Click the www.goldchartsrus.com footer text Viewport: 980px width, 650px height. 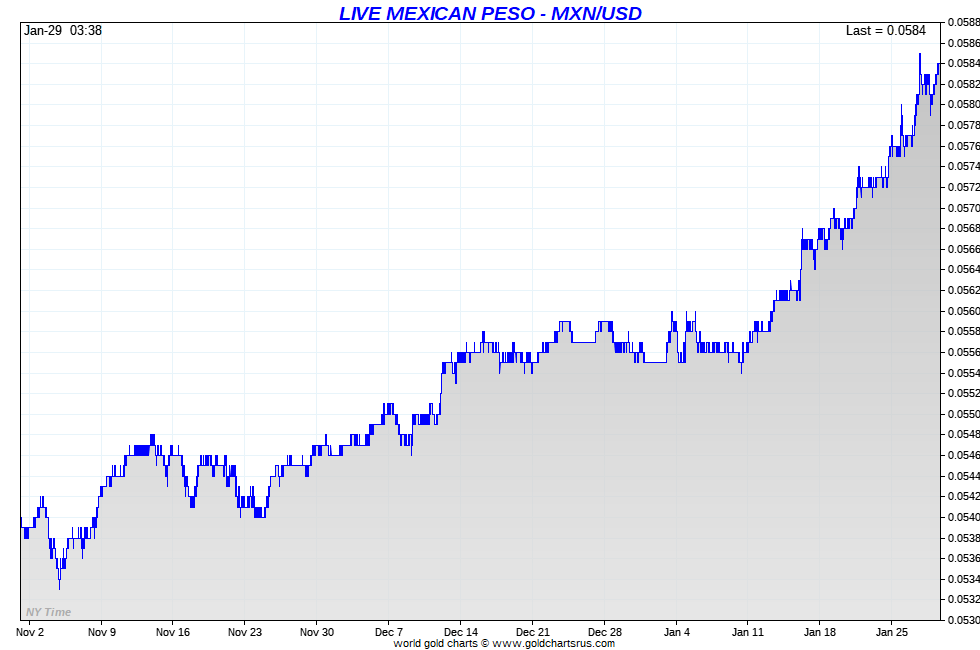click(x=553, y=643)
